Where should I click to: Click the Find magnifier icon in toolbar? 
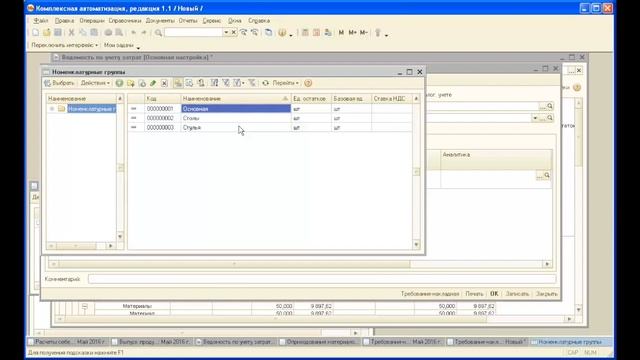pos(158,32)
